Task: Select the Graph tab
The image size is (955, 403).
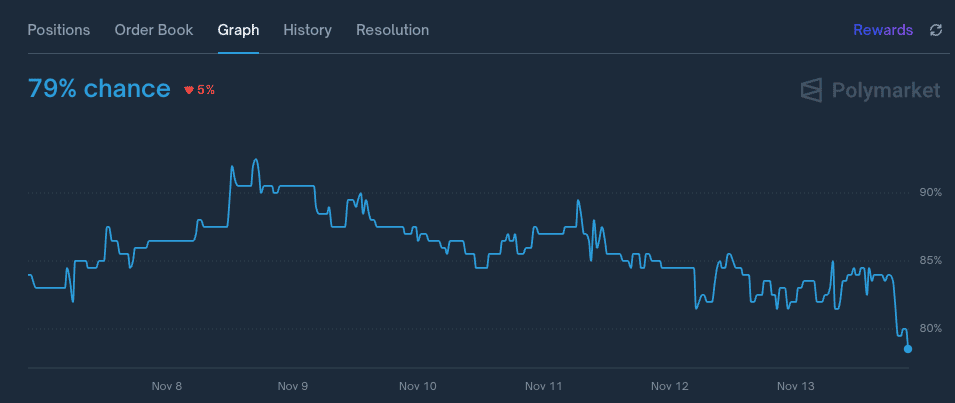Action: click(238, 30)
